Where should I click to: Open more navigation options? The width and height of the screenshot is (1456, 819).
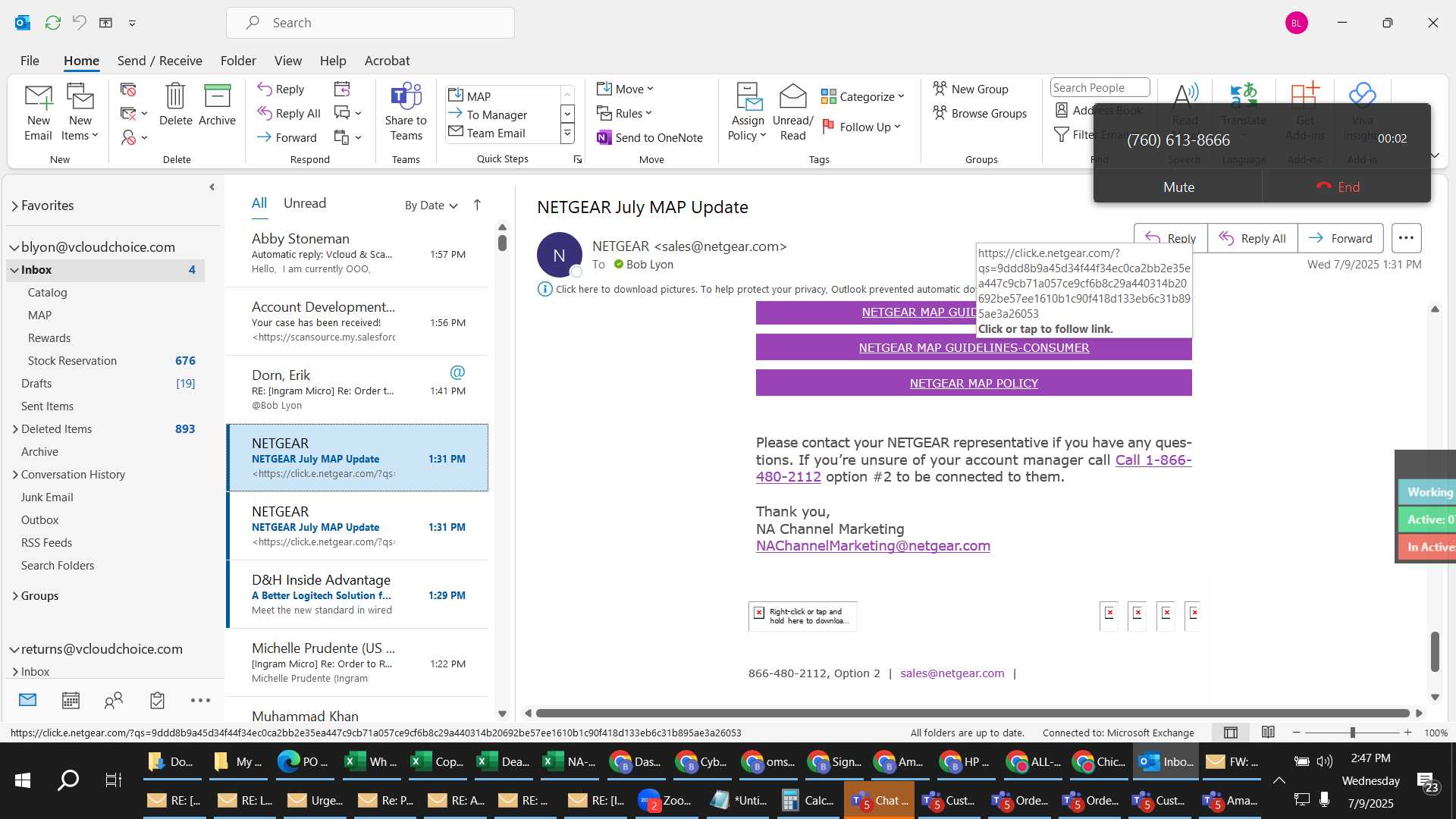200,701
